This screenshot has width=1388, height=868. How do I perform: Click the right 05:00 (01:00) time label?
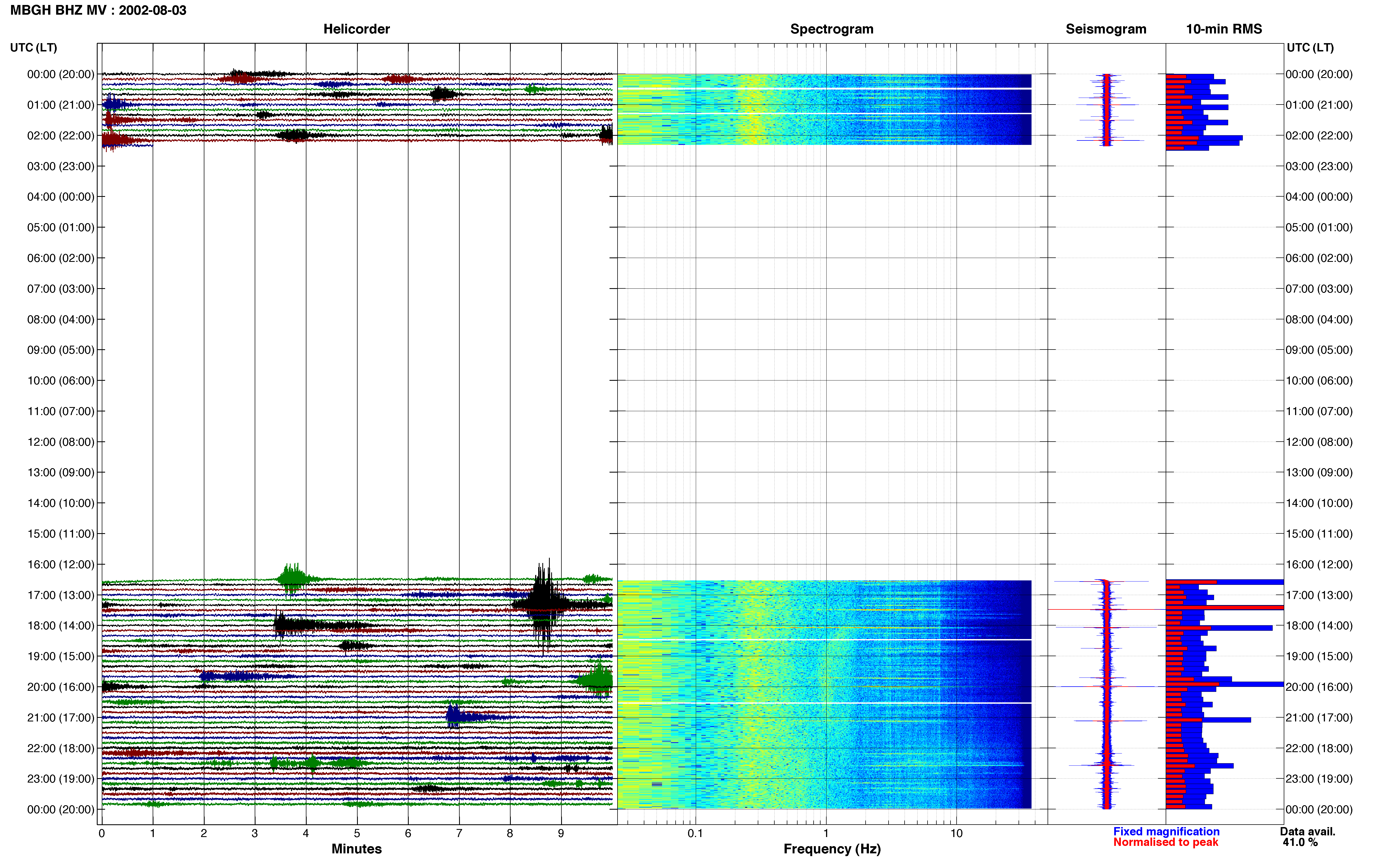[1319, 227]
